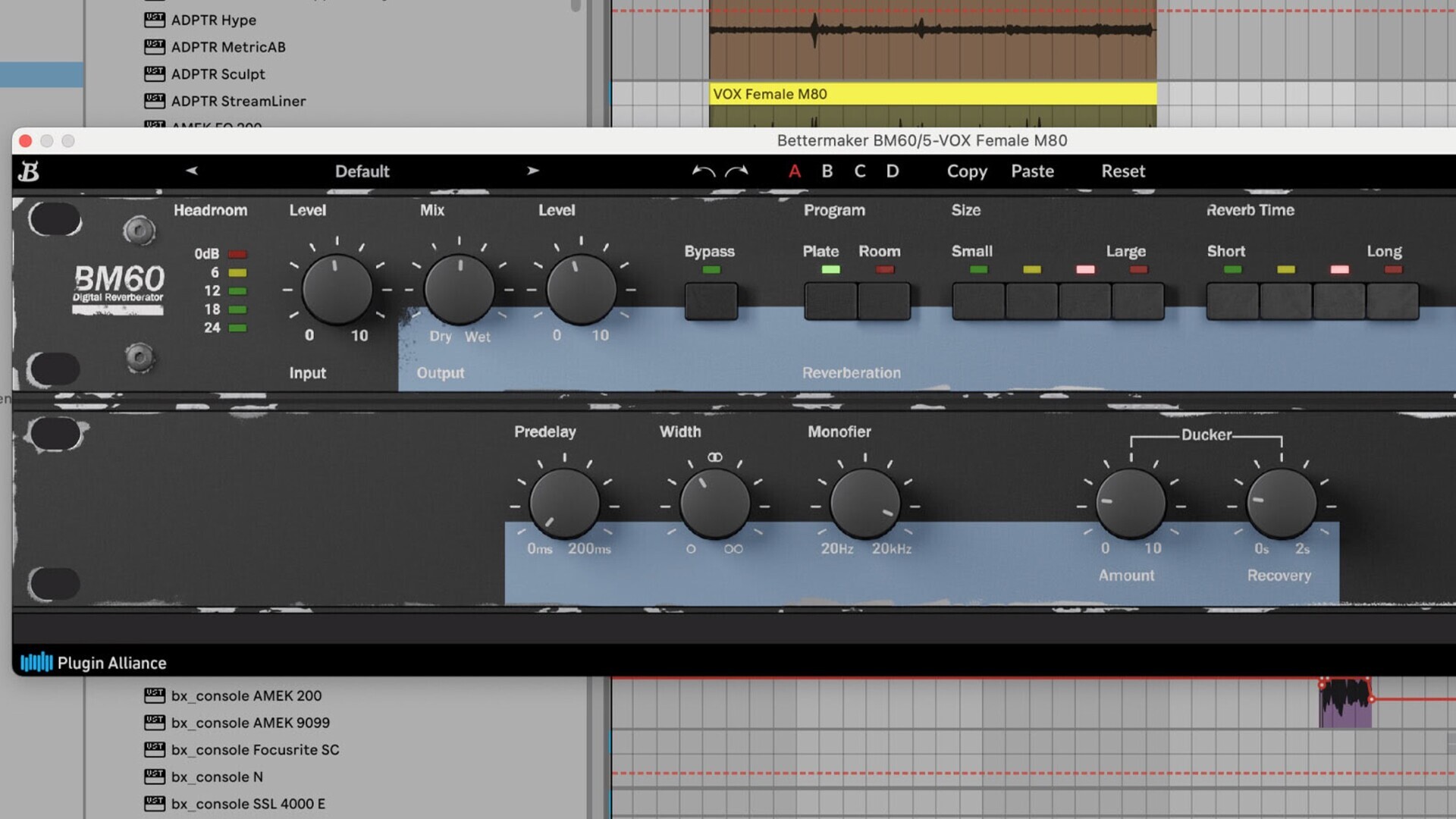1456x819 pixels.
Task: Click VST icon beside bx_console SSL 4000 E
Action: [155, 803]
